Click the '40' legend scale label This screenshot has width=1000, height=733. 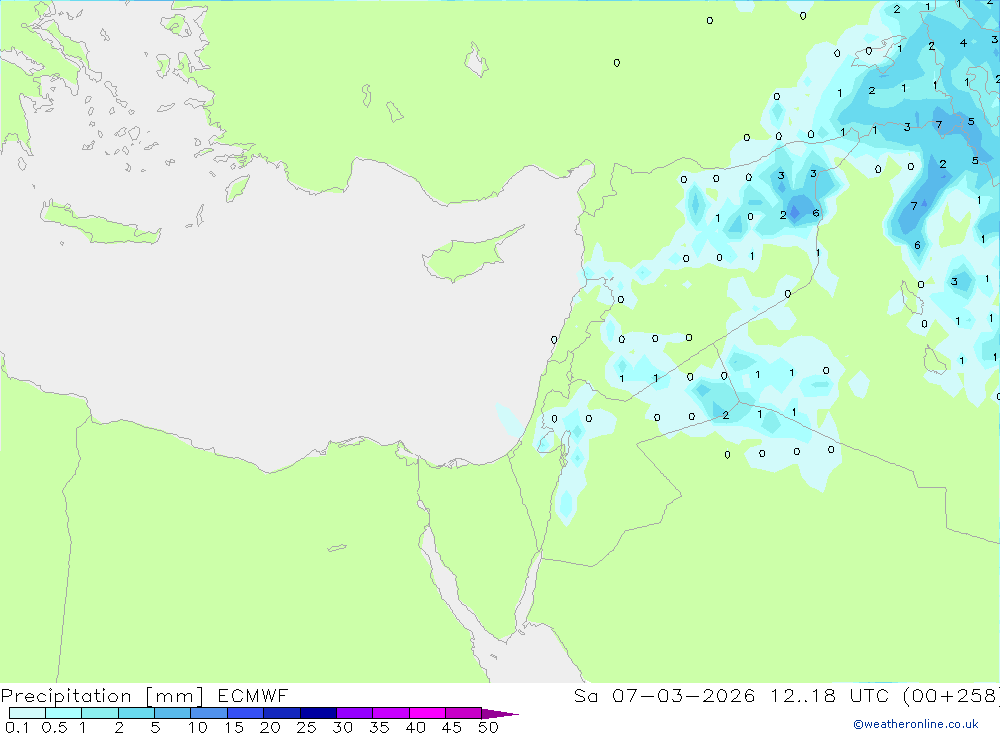pos(416,727)
